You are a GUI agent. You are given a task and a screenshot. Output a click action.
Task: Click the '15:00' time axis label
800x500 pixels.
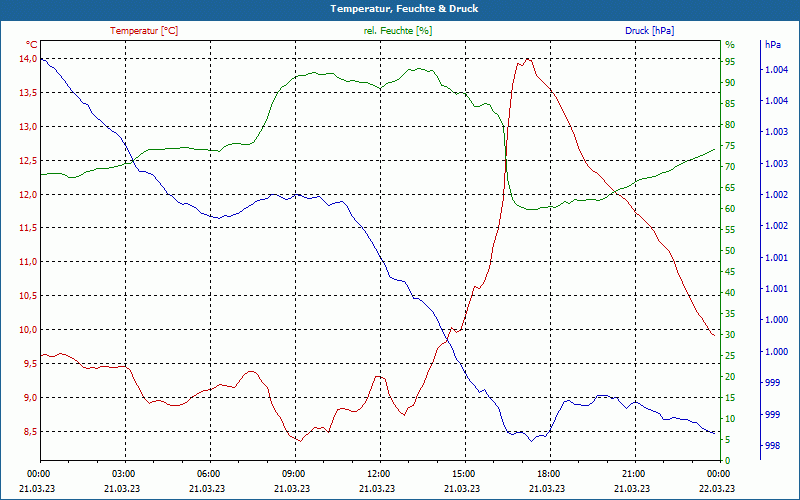(x=463, y=474)
